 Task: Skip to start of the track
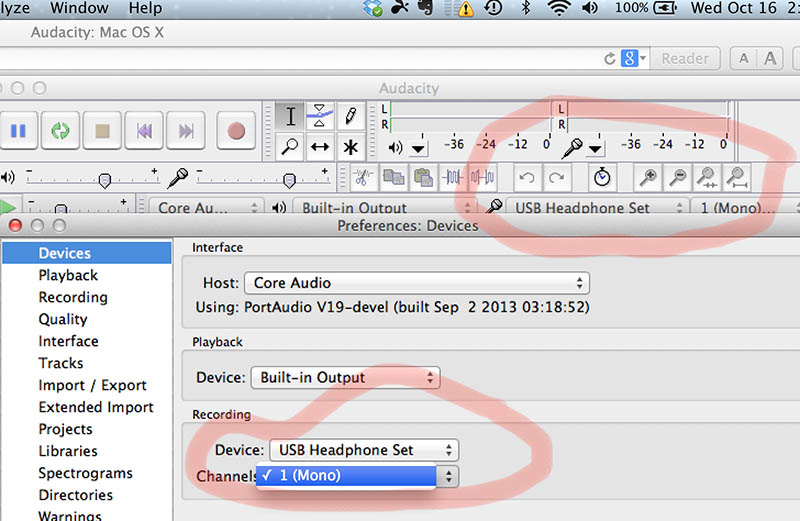(x=144, y=131)
